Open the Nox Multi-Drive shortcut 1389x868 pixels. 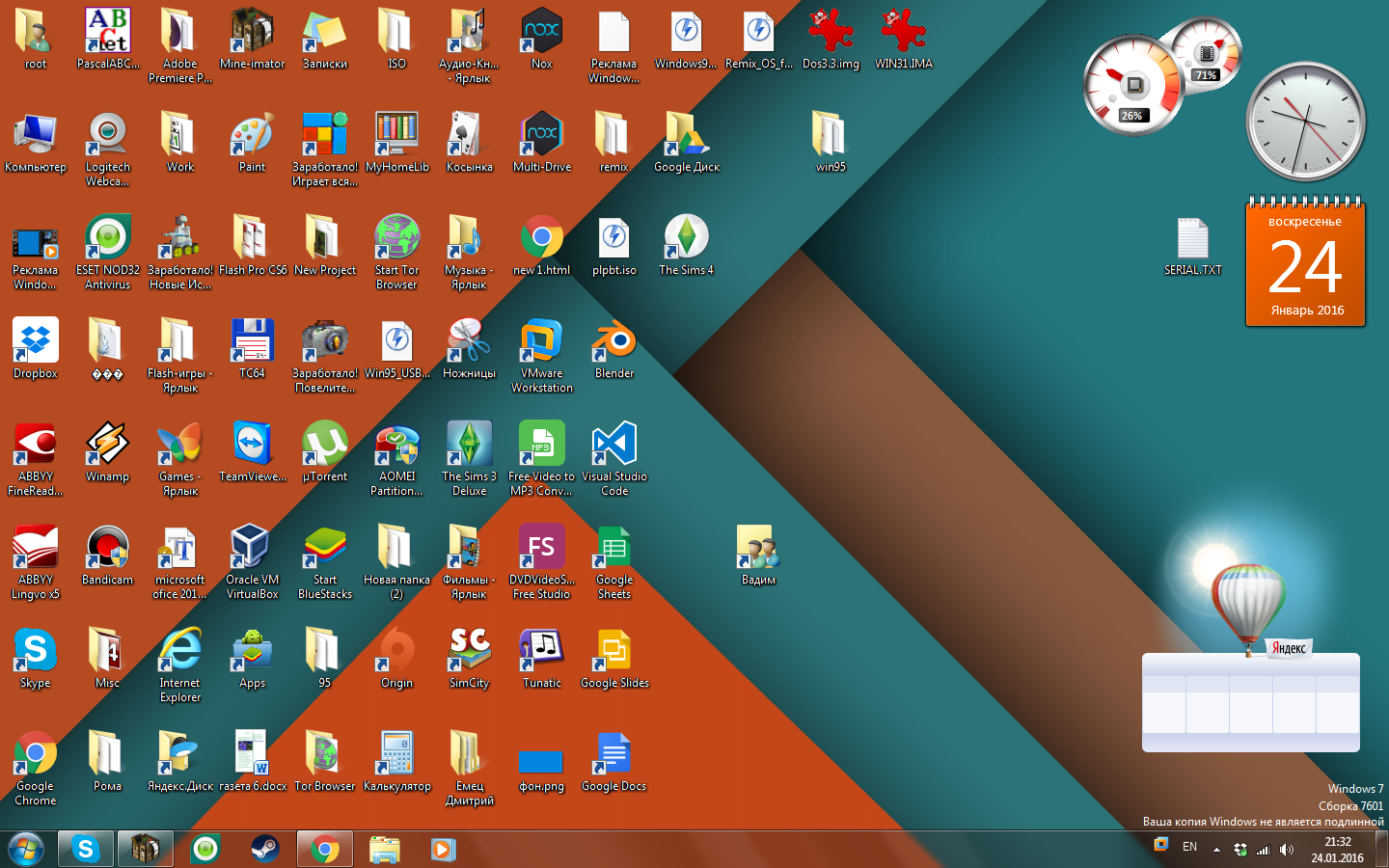pyautogui.click(x=542, y=142)
